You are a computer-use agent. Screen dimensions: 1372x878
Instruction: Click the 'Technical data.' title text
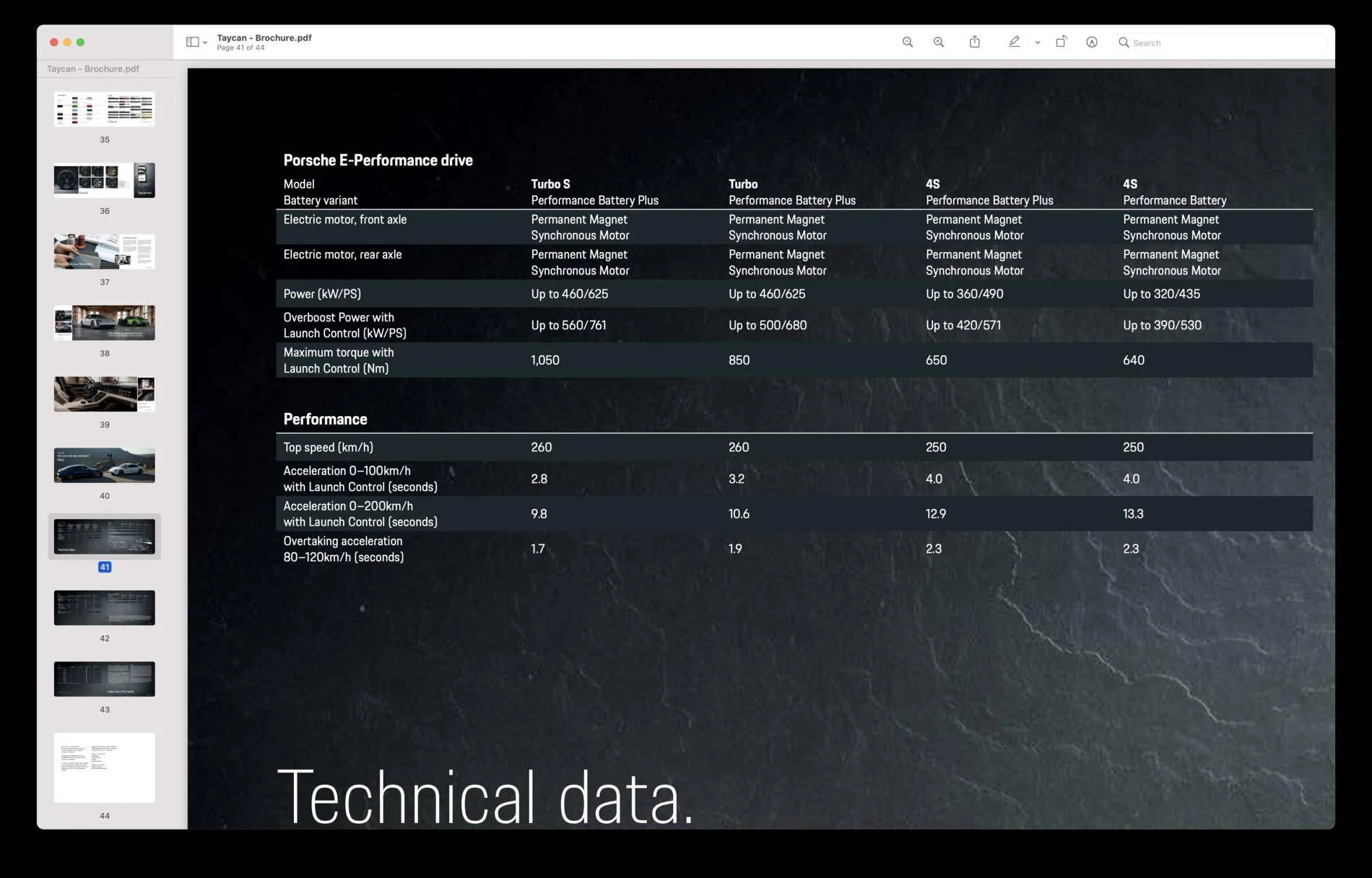point(485,796)
